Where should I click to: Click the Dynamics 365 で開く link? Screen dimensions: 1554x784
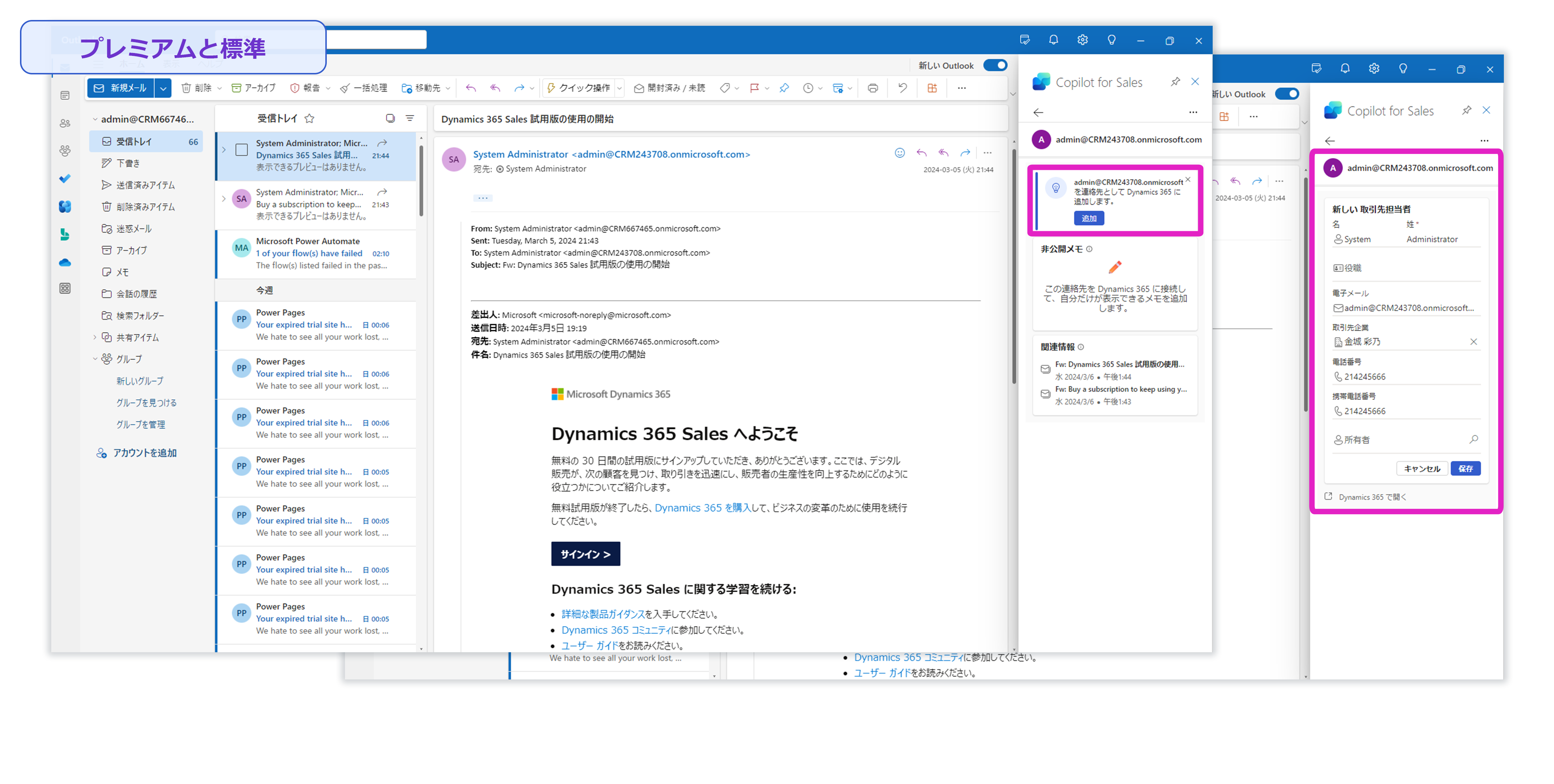pyautogui.click(x=1365, y=497)
